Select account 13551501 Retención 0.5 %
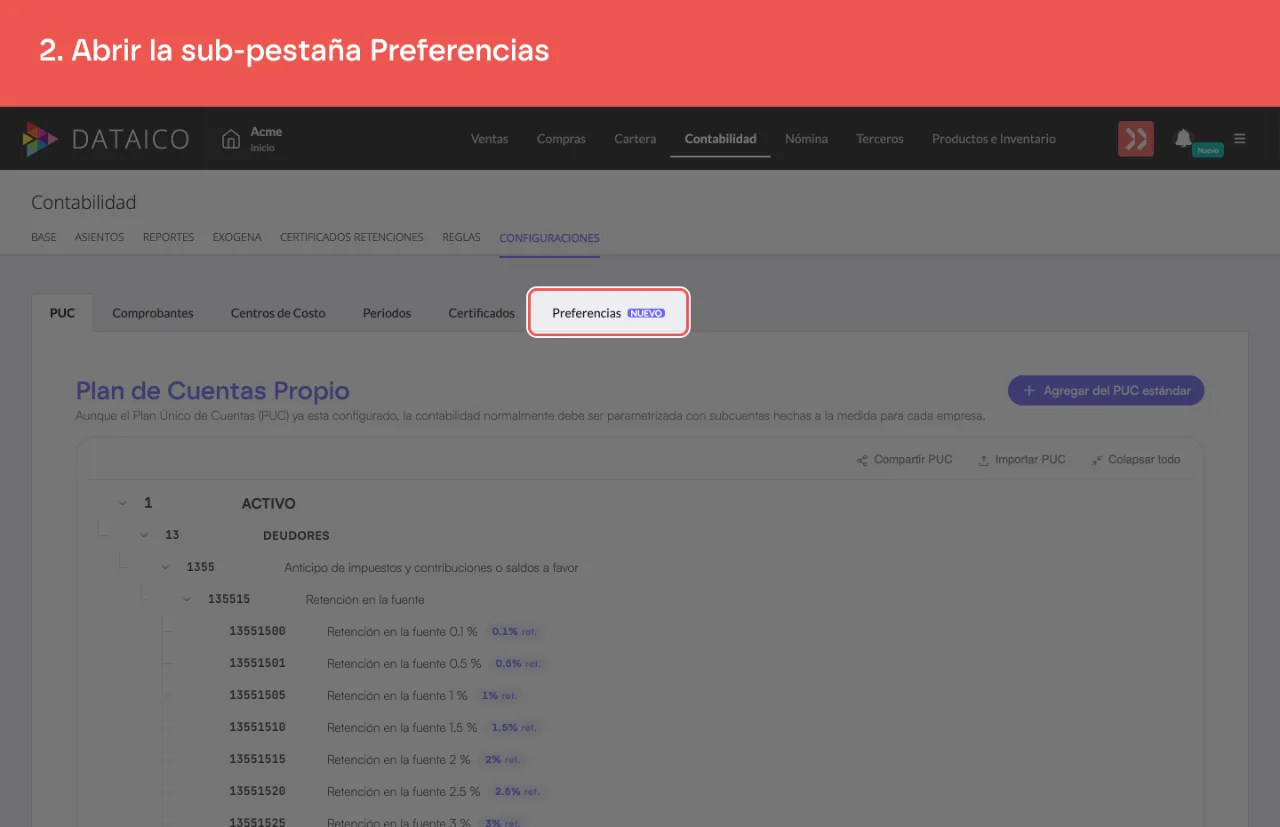This screenshot has width=1280, height=827. point(355,663)
